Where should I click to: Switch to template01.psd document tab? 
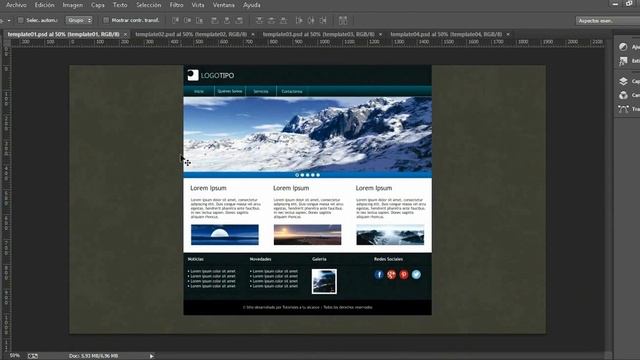click(x=63, y=34)
